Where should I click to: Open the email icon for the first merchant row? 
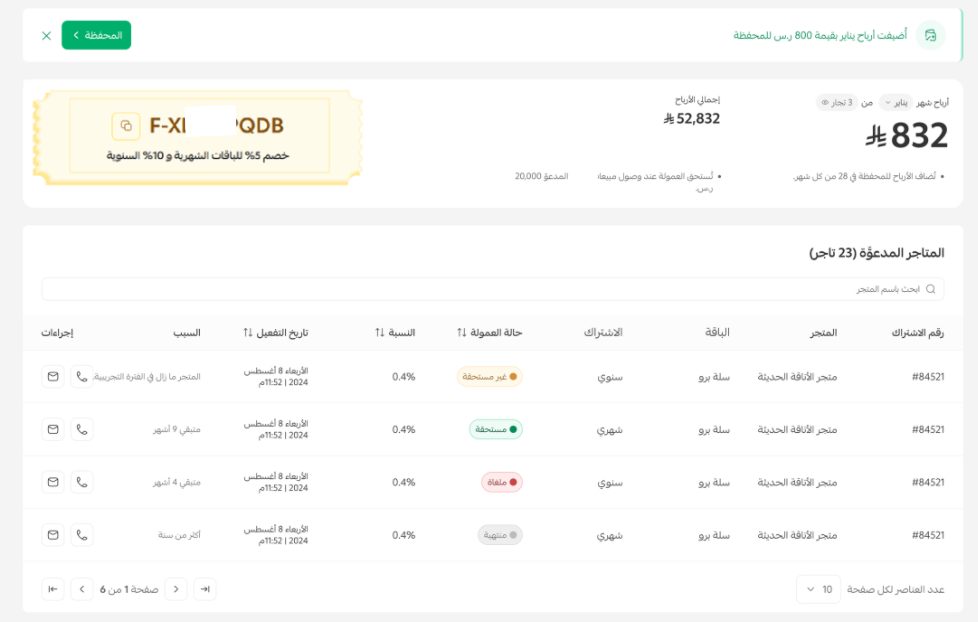52,376
